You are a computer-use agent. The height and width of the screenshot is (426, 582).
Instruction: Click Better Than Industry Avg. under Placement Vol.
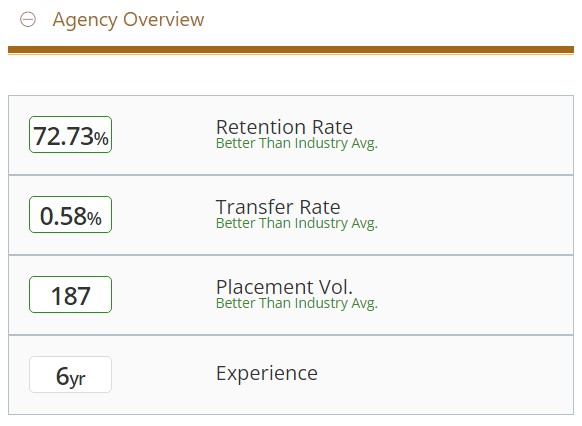click(297, 304)
